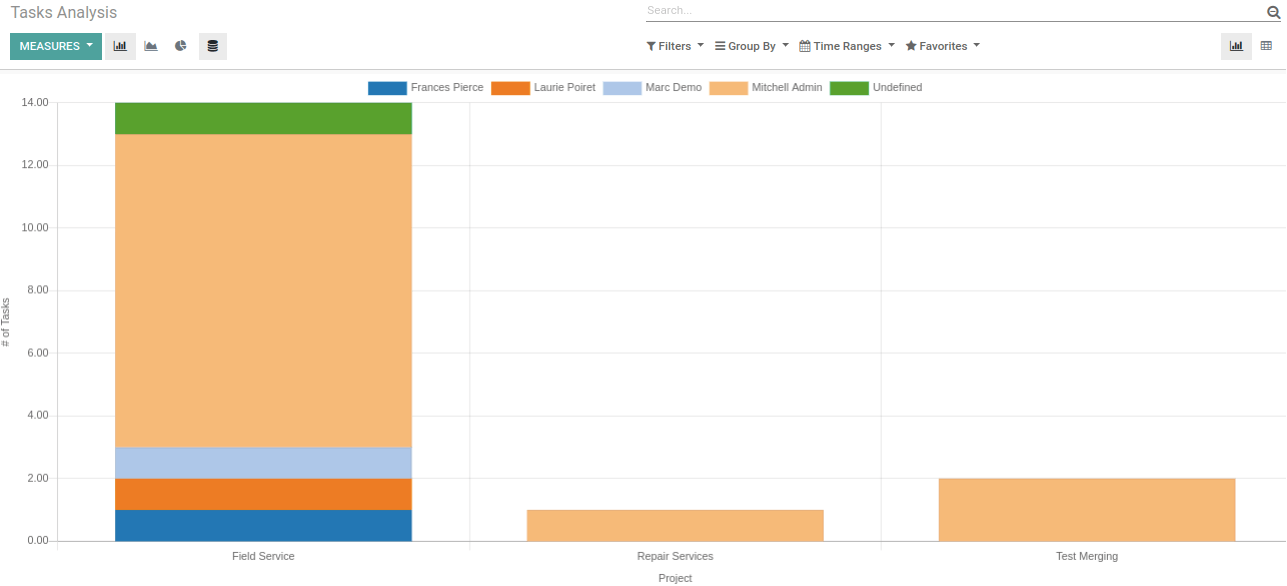Screen dimensions: 1287x586
Task: Click the light blue Marc Demo bar segment
Action: [263, 463]
